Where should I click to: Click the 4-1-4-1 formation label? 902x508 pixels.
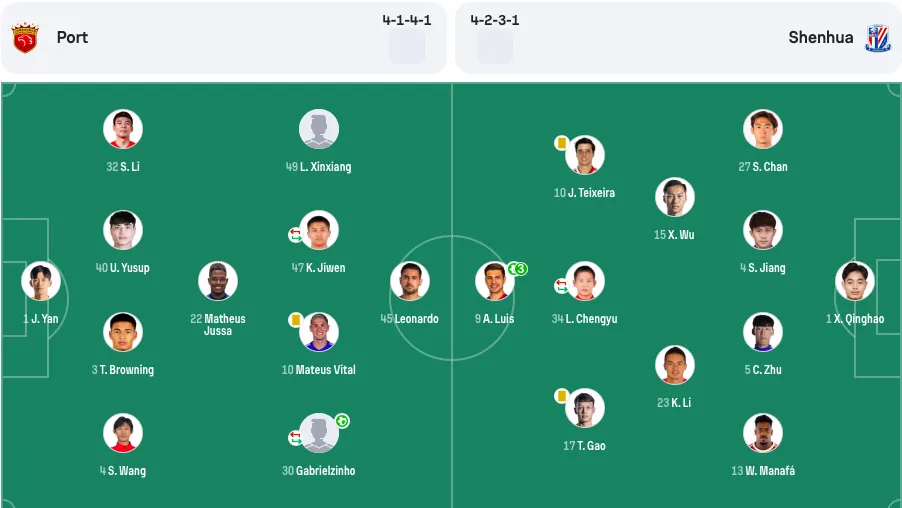pos(407,20)
